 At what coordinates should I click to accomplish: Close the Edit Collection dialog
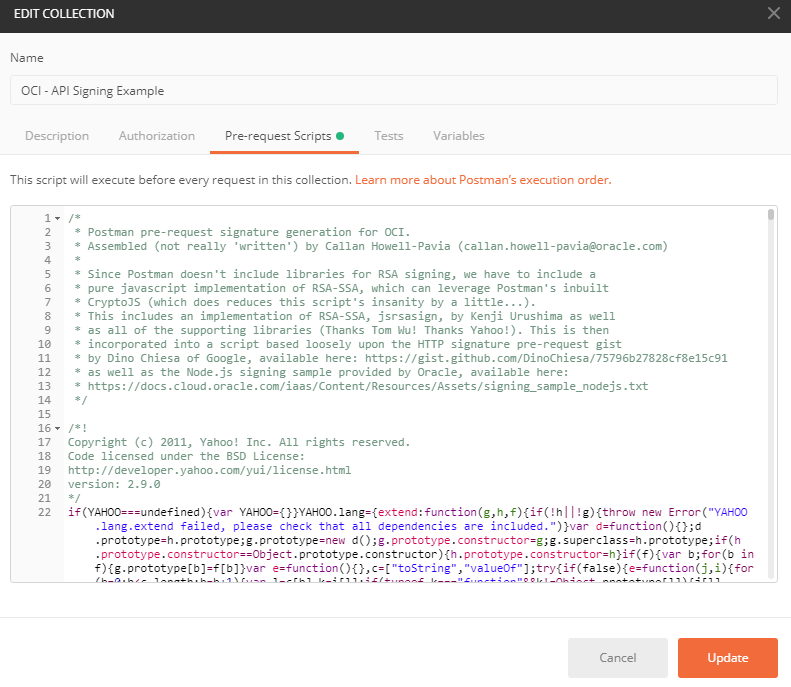(773, 13)
